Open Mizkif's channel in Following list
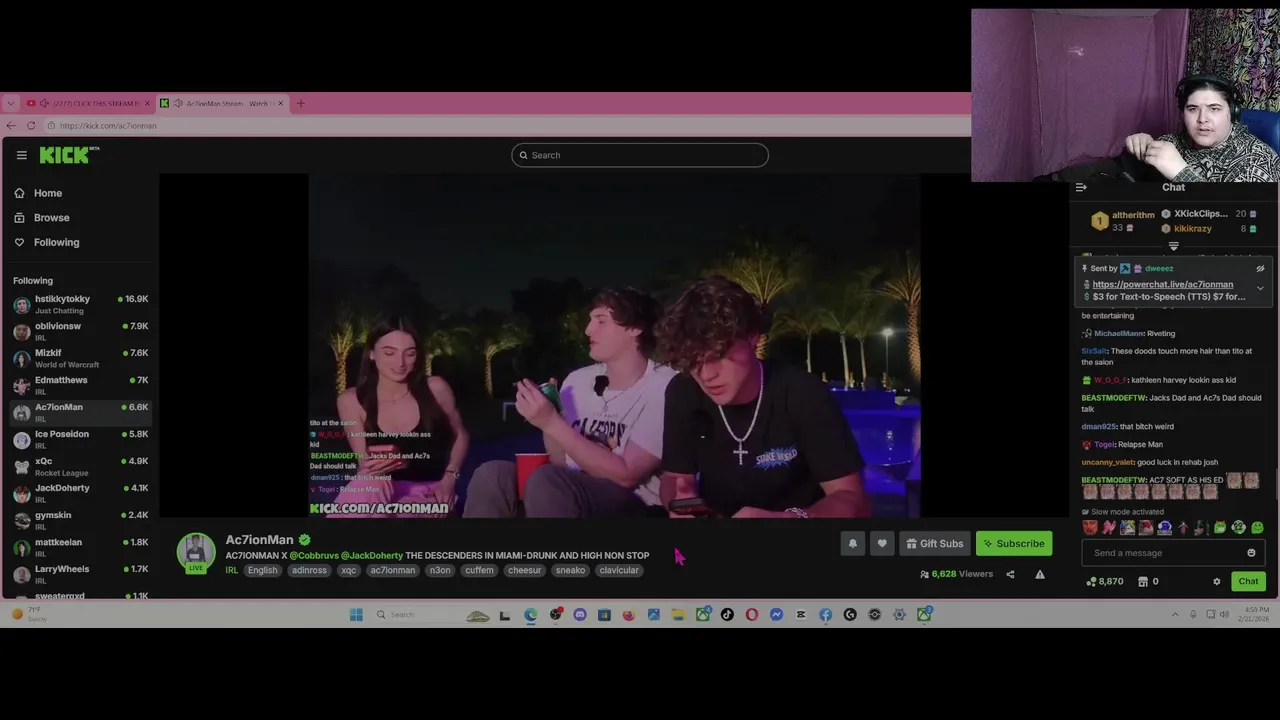Screen dimensions: 1280x720 [x=80, y=358]
